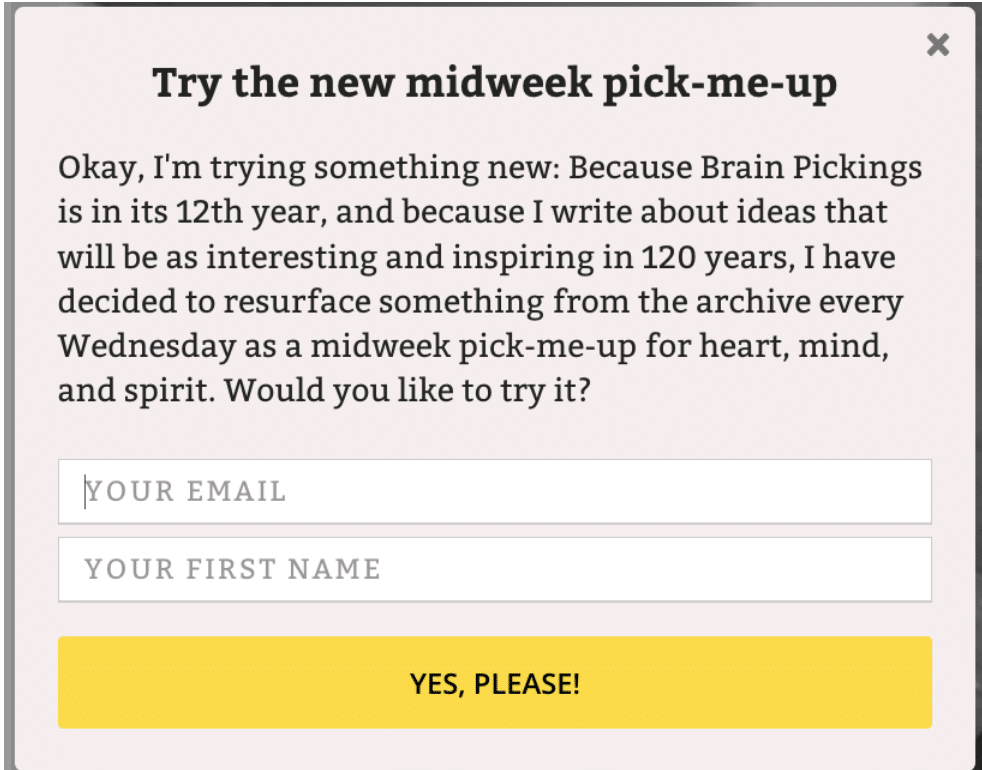Click the dimmed background left of the popup

pyautogui.click(x=6, y=400)
